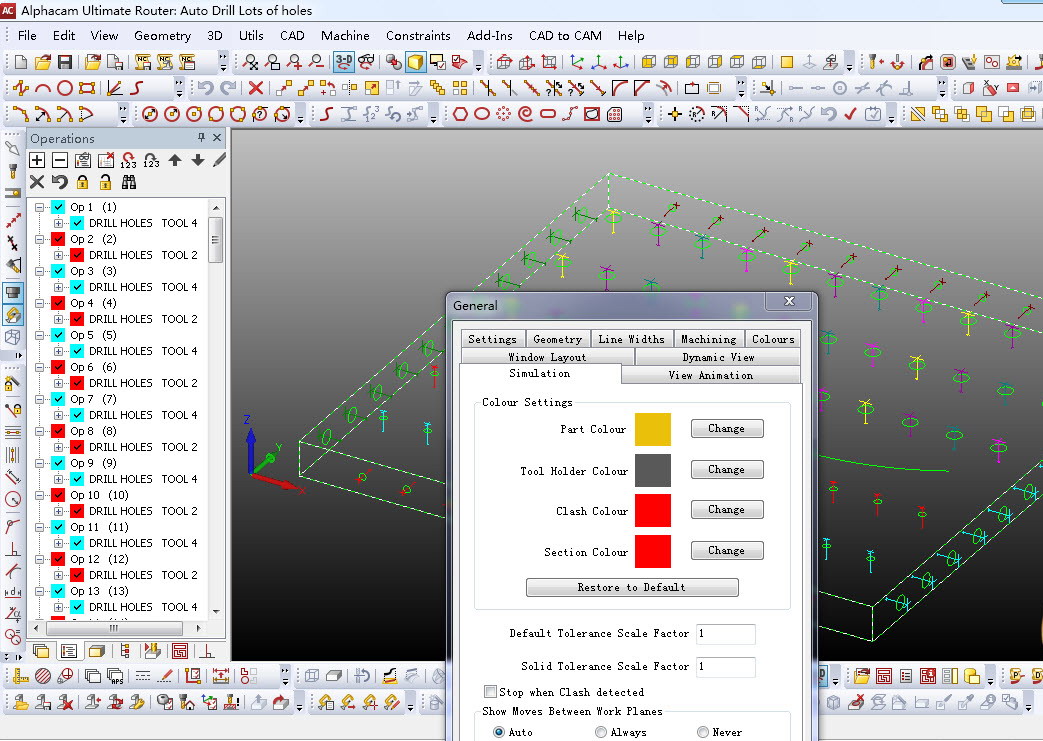
Task: Toggle the Op 2 red checkbox
Action: pyautogui.click(x=59, y=239)
